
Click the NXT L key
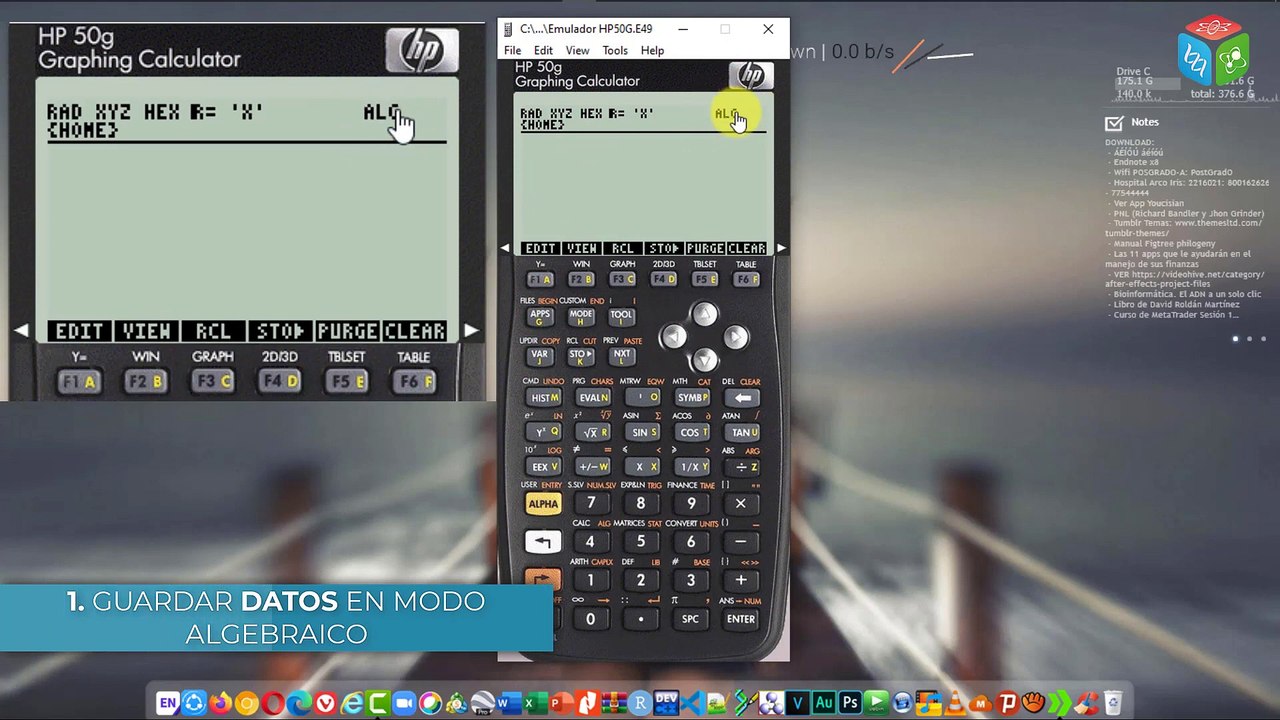point(621,355)
